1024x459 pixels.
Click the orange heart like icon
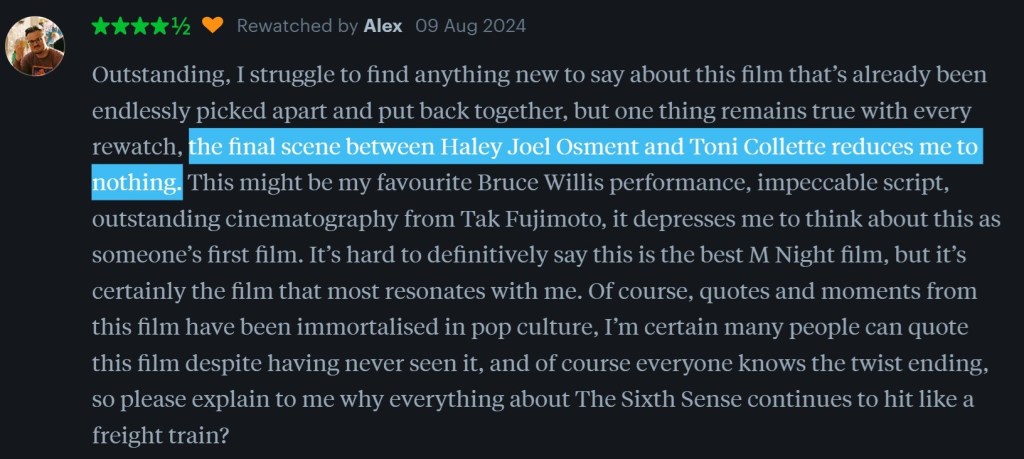coord(213,26)
